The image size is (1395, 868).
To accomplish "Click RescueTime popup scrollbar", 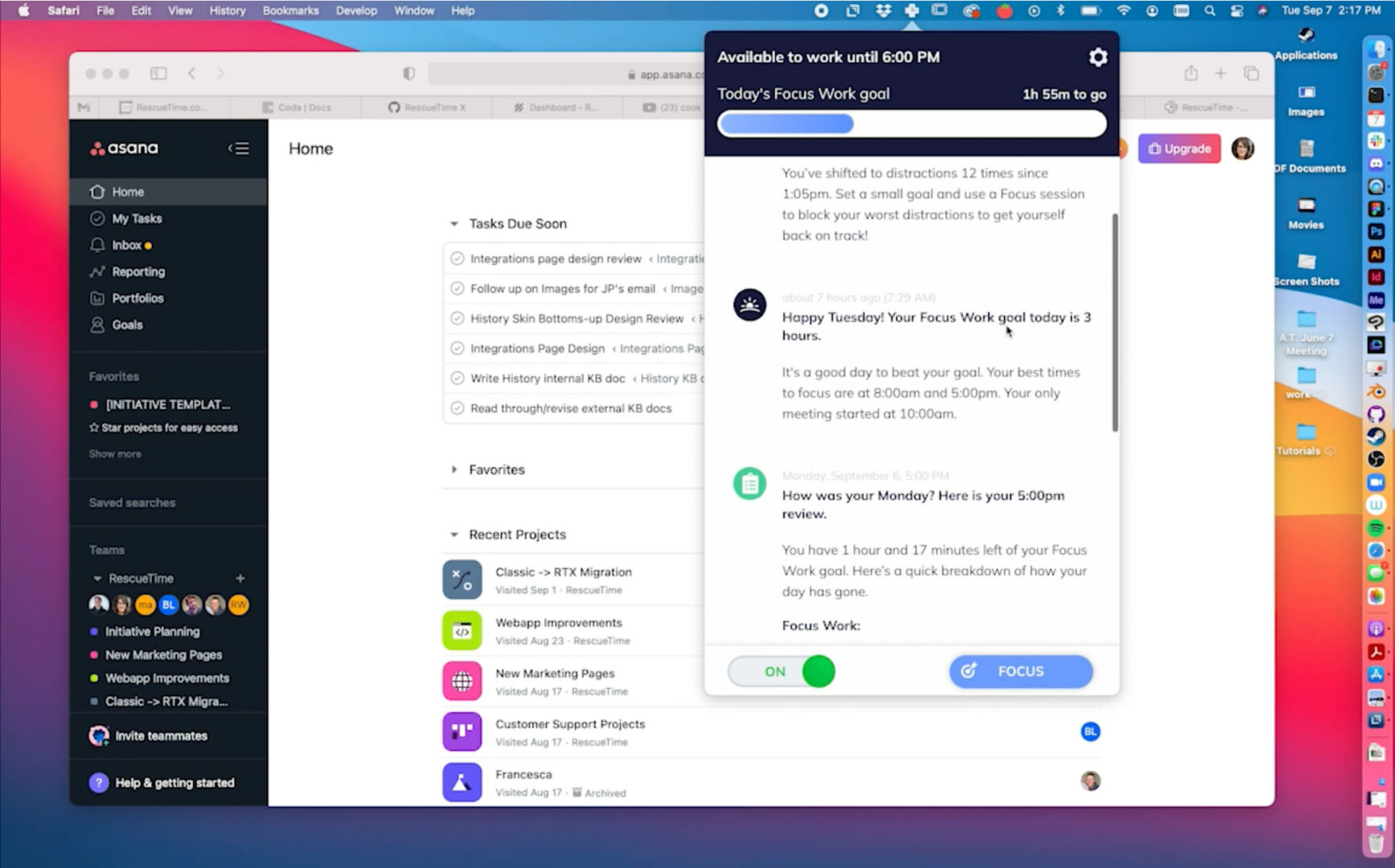I will click(x=1115, y=322).
